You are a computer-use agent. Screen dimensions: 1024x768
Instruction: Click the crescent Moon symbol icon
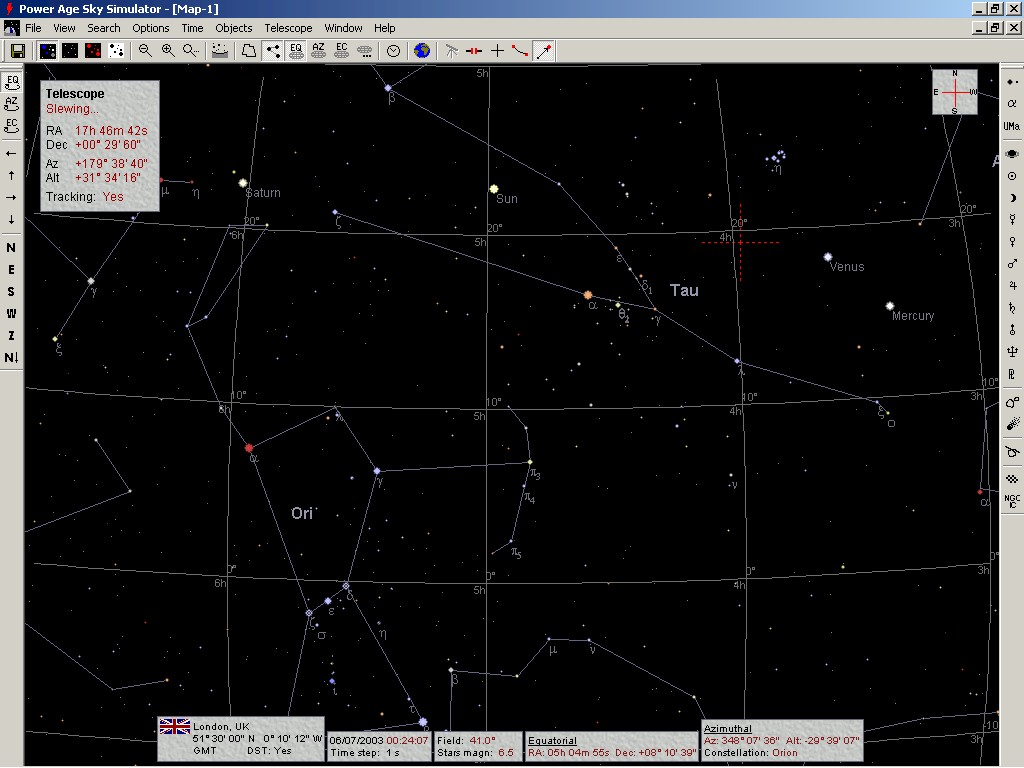(1012, 198)
